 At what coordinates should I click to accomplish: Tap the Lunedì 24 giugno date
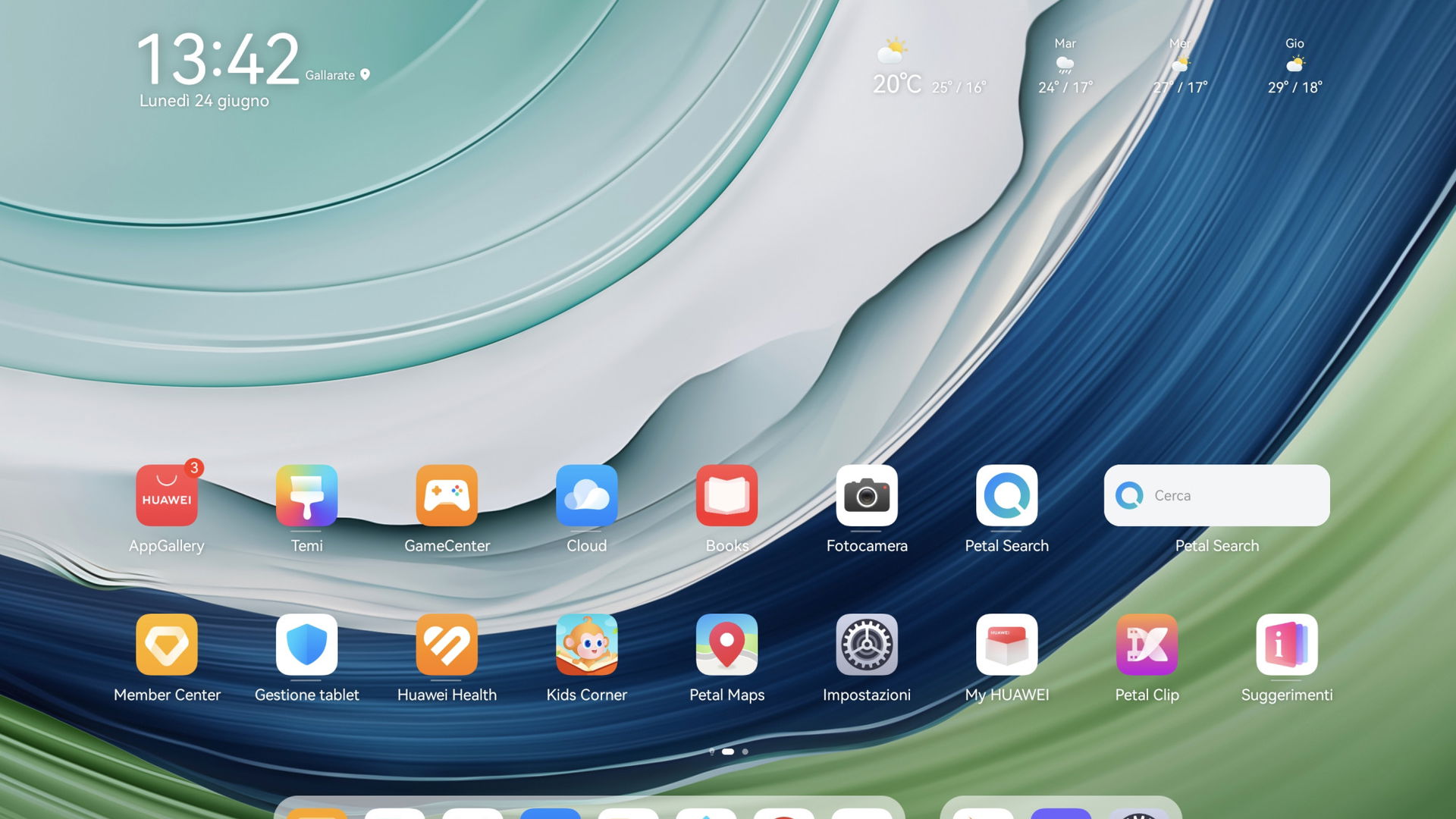pyautogui.click(x=204, y=101)
